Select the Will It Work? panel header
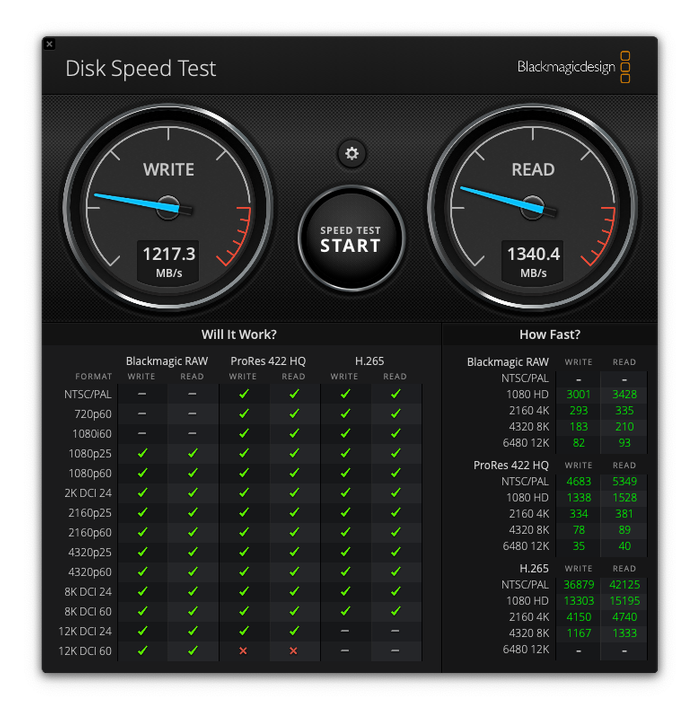 pyautogui.click(x=239, y=334)
